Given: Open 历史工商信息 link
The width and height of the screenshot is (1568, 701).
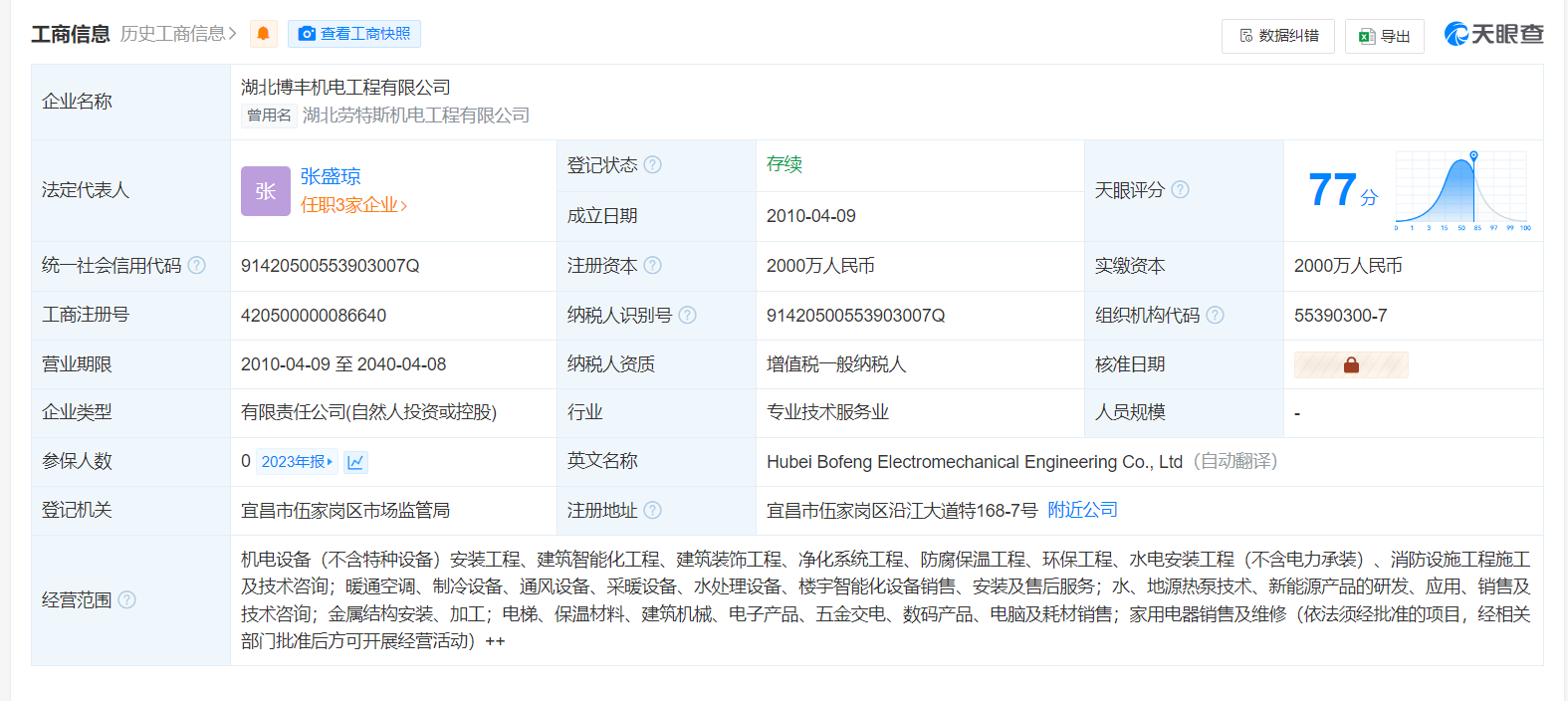Looking at the screenshot, I should point(178,34).
